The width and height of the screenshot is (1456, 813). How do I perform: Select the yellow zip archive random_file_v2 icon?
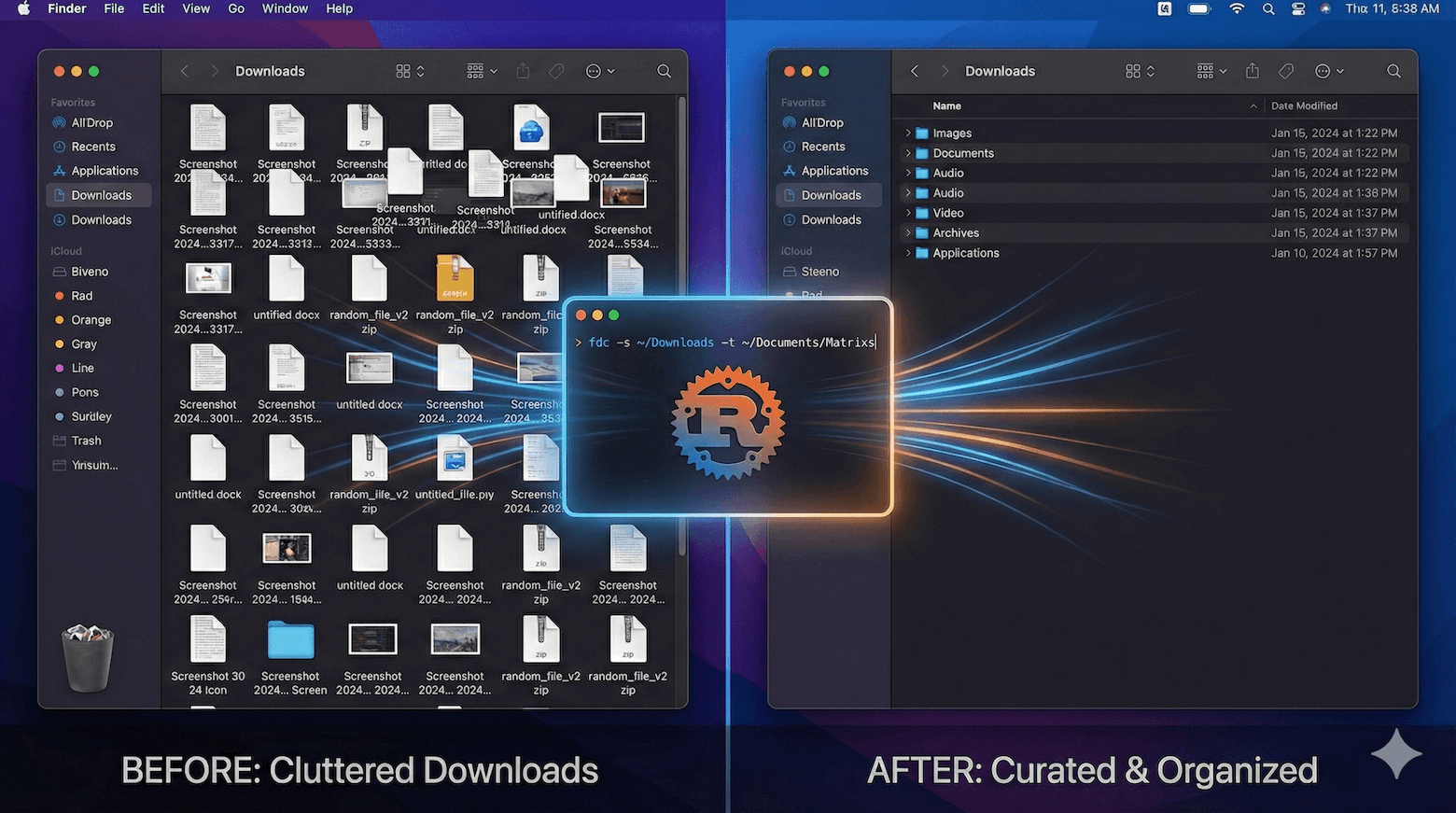pyautogui.click(x=455, y=279)
